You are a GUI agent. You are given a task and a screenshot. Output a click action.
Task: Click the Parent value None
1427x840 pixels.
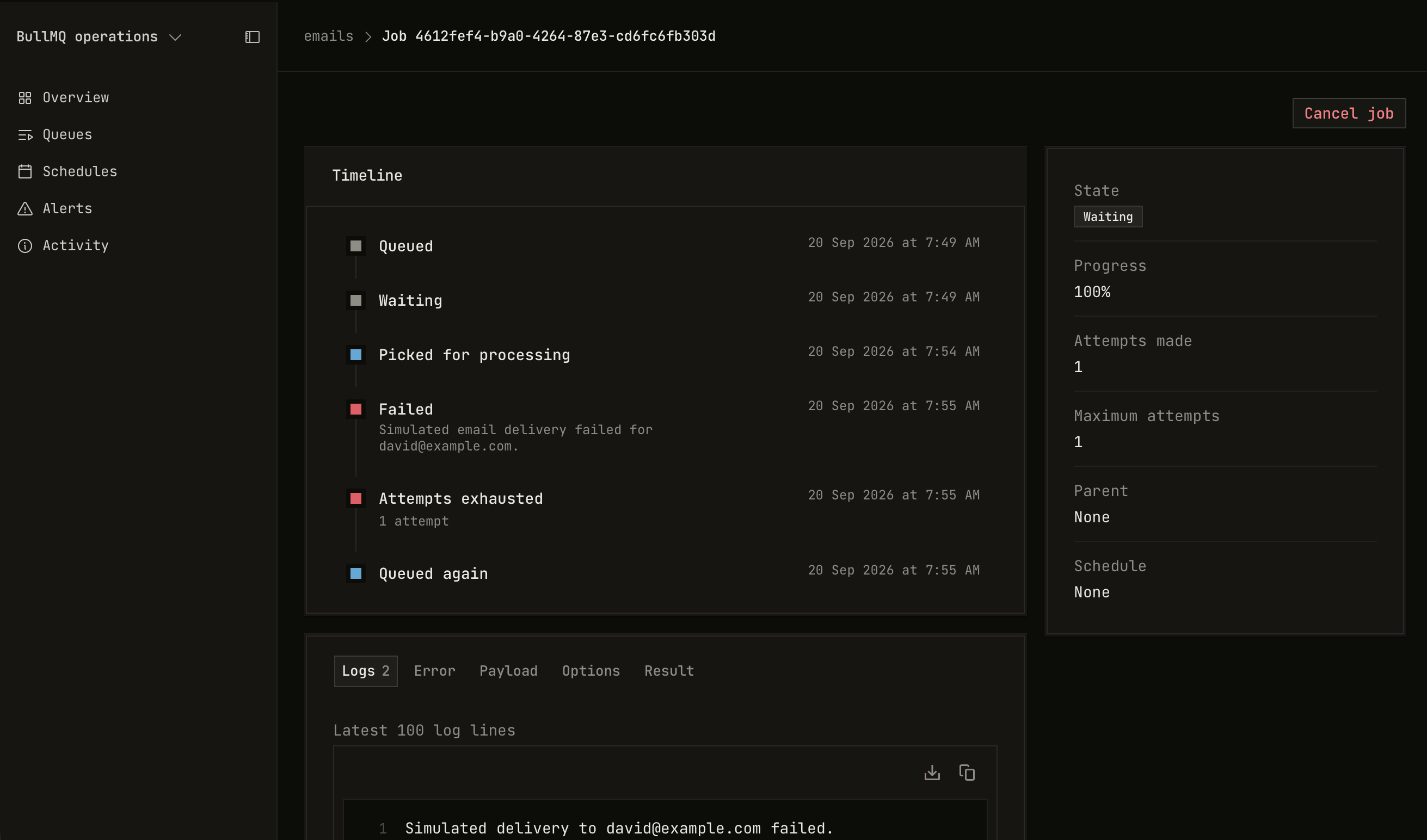[x=1092, y=517]
